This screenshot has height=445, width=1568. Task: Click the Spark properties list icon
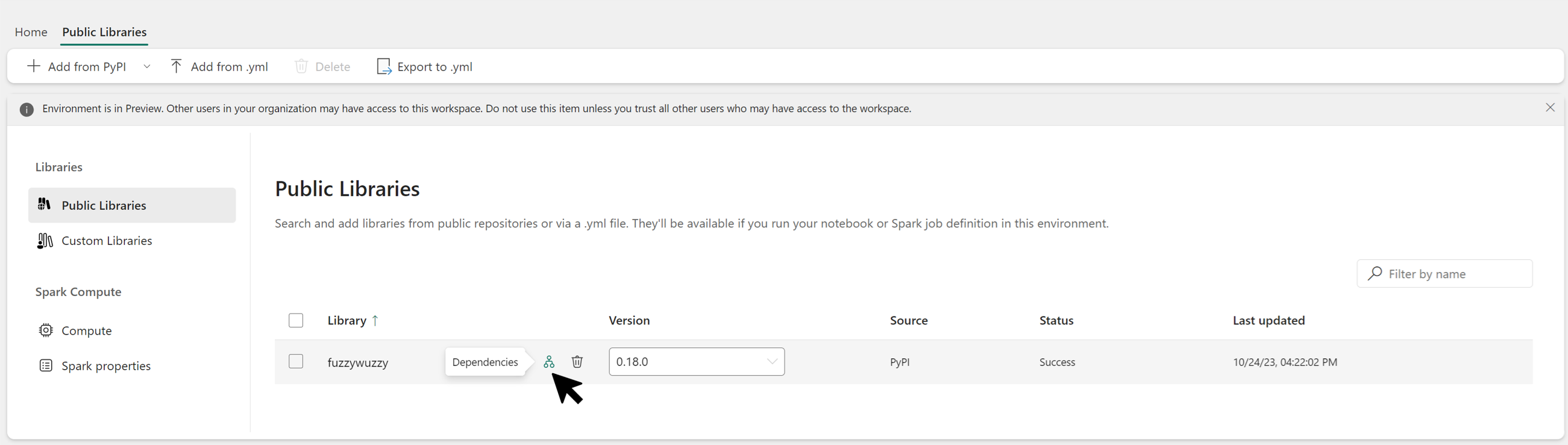46,366
